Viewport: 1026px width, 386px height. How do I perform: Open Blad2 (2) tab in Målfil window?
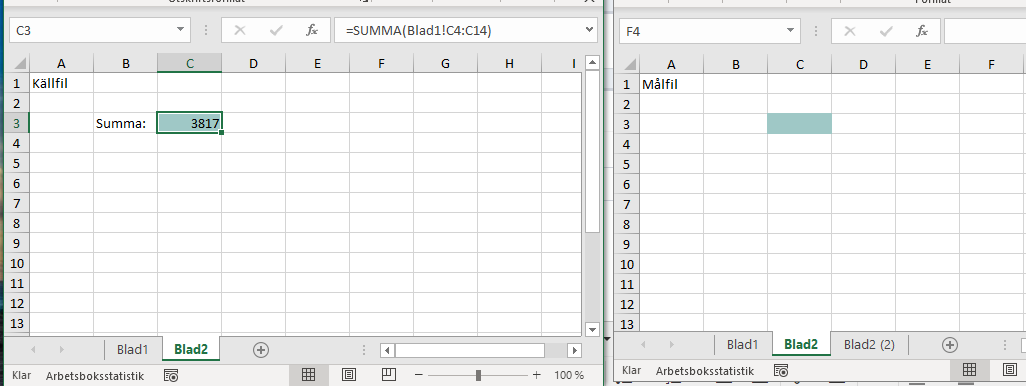pyautogui.click(x=869, y=344)
